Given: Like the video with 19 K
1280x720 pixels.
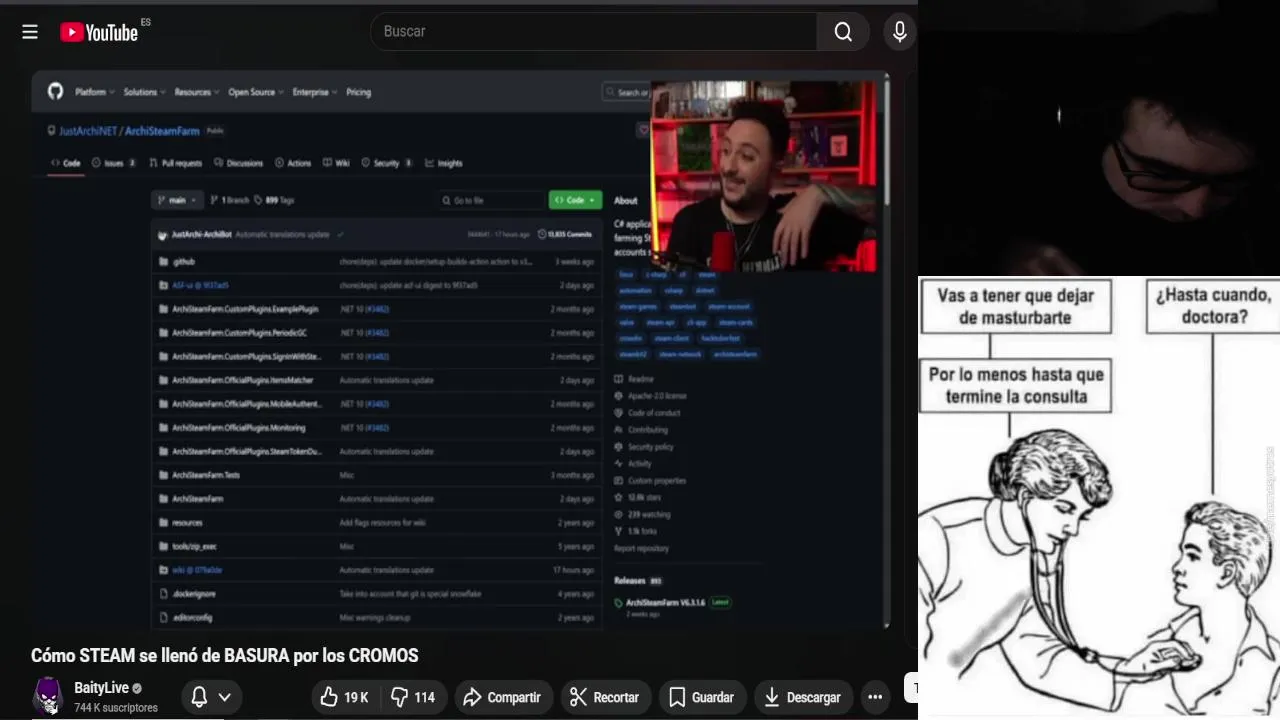Looking at the screenshot, I should 345,697.
